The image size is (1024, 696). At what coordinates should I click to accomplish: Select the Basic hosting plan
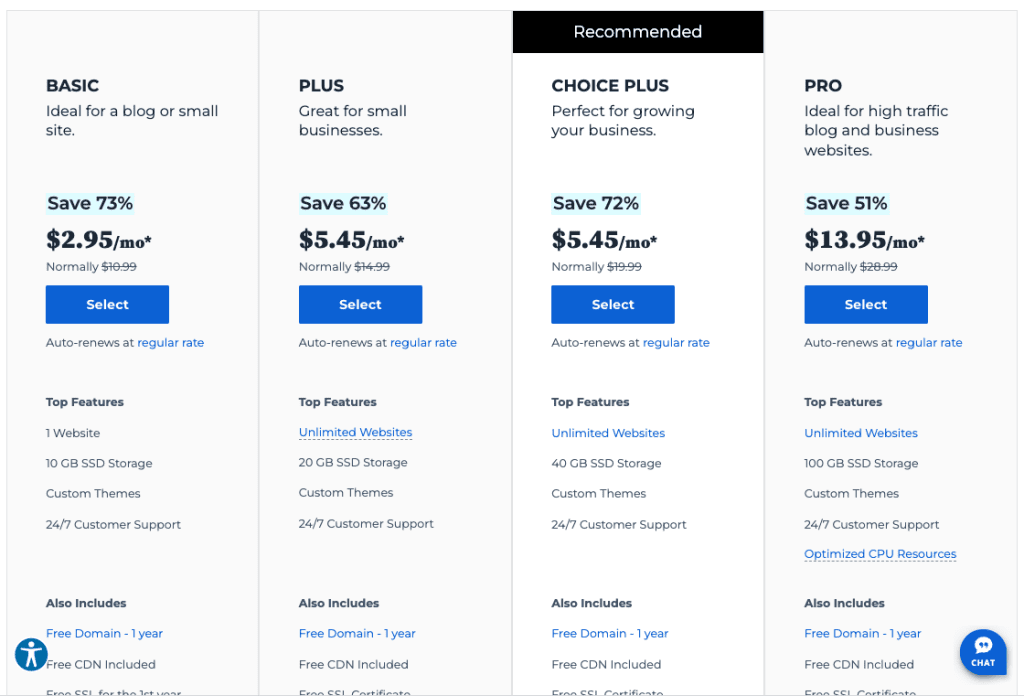(x=107, y=304)
